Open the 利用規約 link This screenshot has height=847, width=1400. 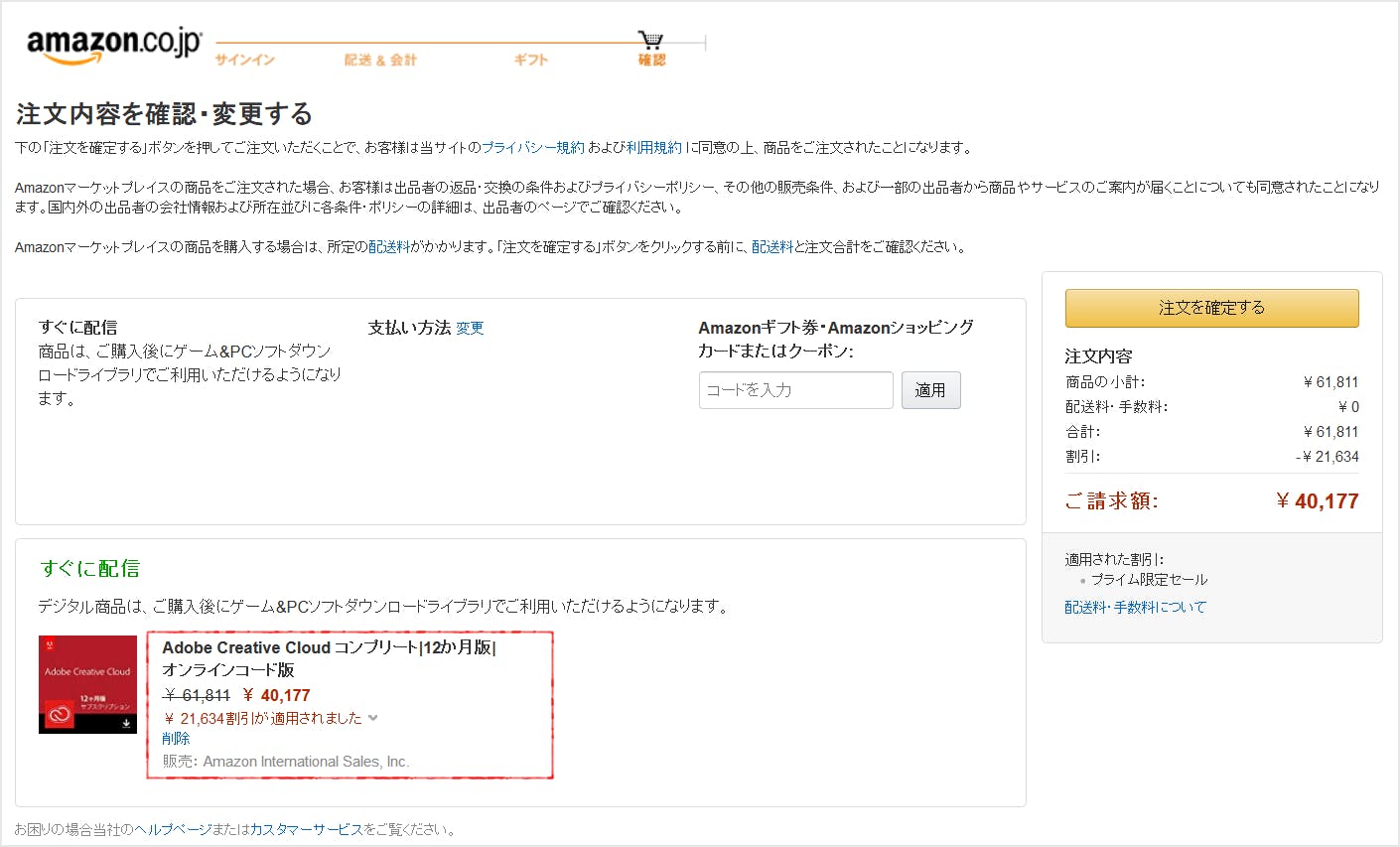point(653,147)
